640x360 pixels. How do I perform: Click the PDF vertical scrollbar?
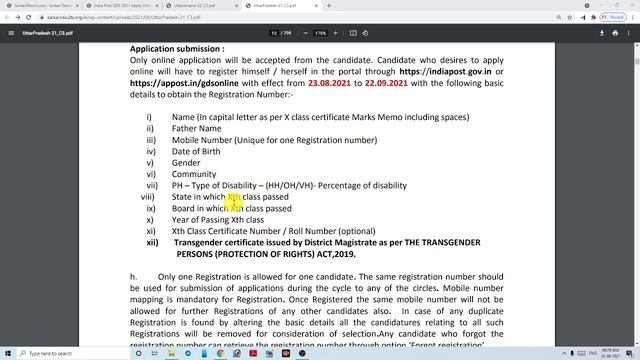pos(637,194)
